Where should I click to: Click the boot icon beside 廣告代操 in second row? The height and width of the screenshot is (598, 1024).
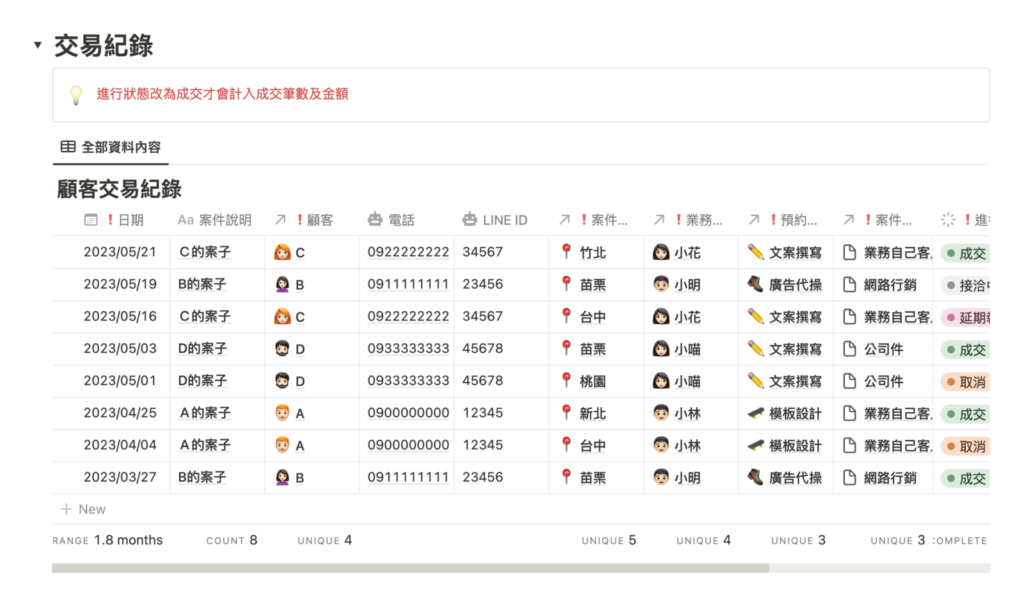(x=755, y=285)
